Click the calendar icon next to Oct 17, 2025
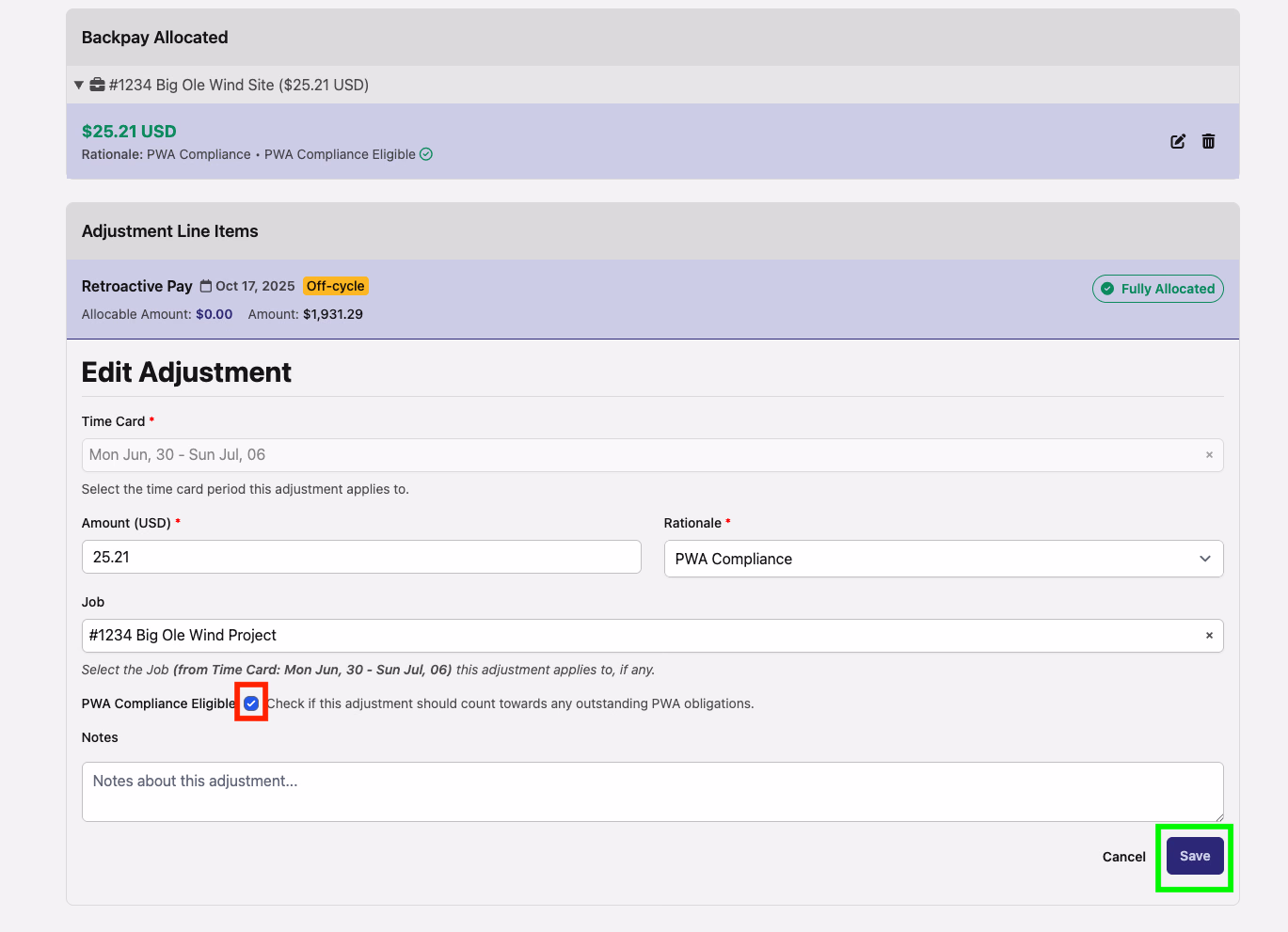Viewport: 1288px width, 932px height. 206,286
